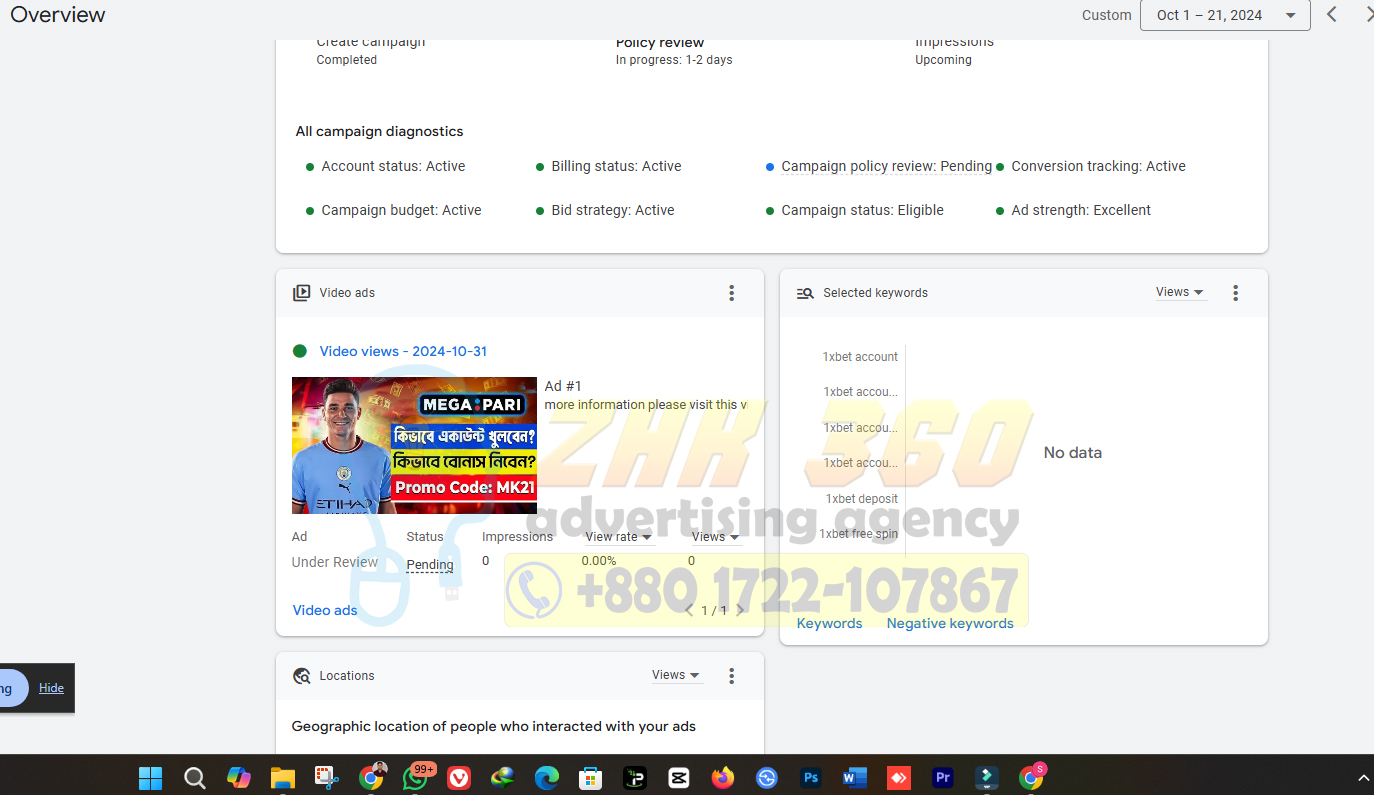The width and height of the screenshot is (1374, 795).
Task: Open the Video views - 2024-10-31 campaign link
Action: [x=403, y=351]
